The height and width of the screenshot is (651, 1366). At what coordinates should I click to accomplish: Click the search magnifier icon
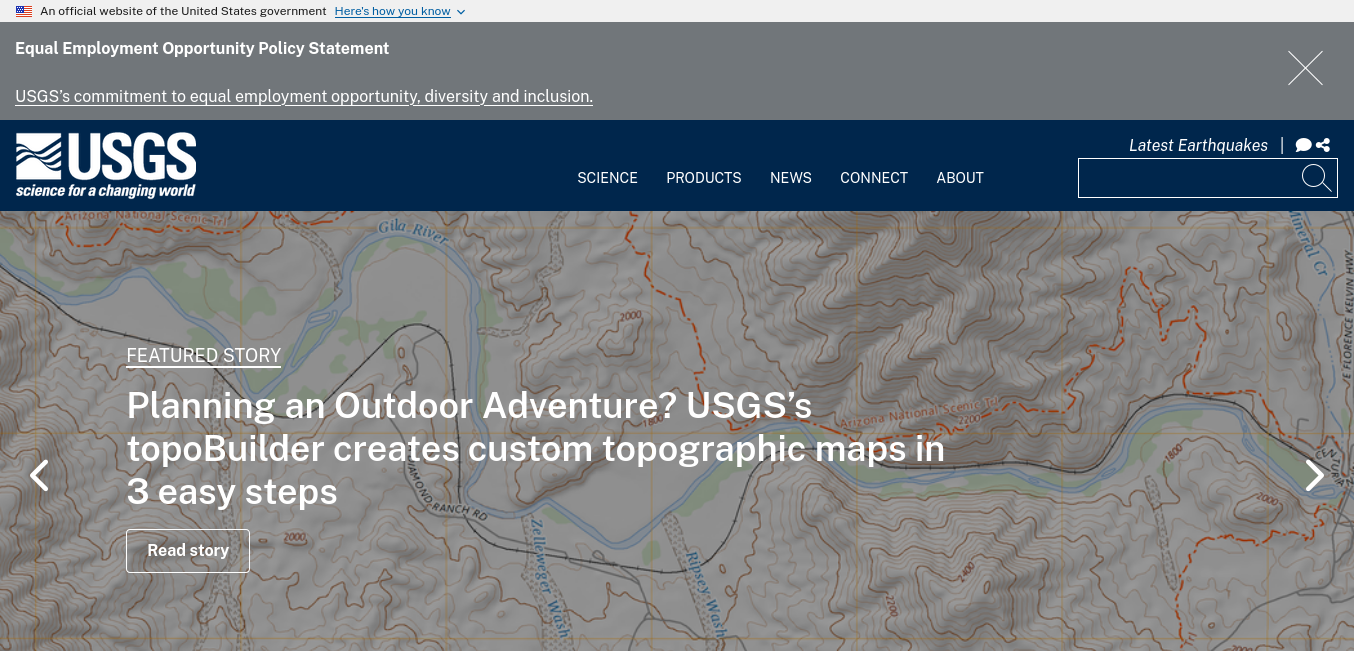pyautogui.click(x=1316, y=178)
